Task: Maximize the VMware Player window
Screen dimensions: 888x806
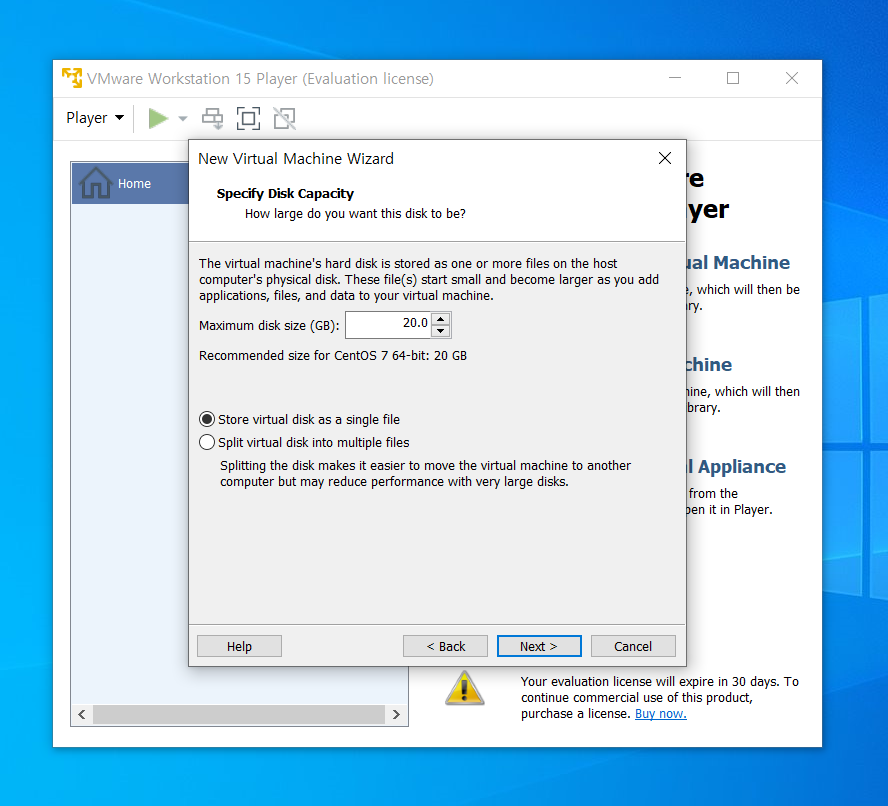Action: [x=733, y=78]
